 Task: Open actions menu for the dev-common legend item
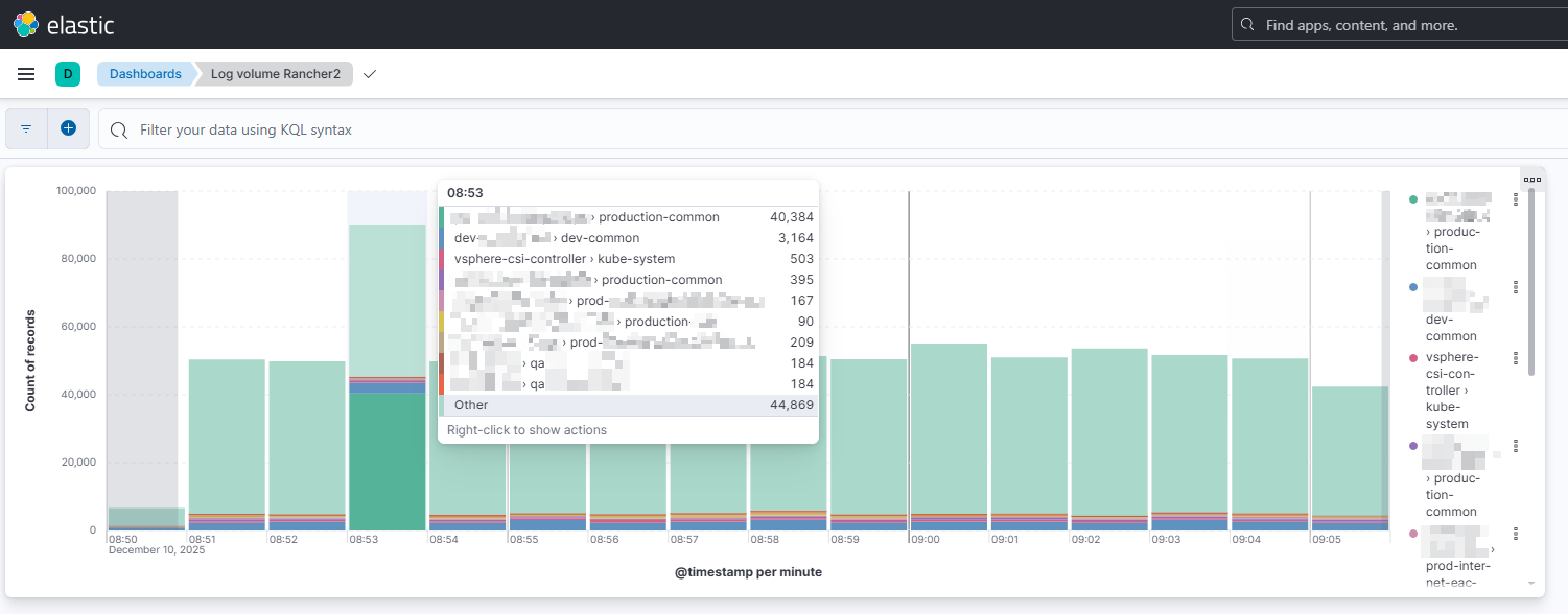(1516, 287)
